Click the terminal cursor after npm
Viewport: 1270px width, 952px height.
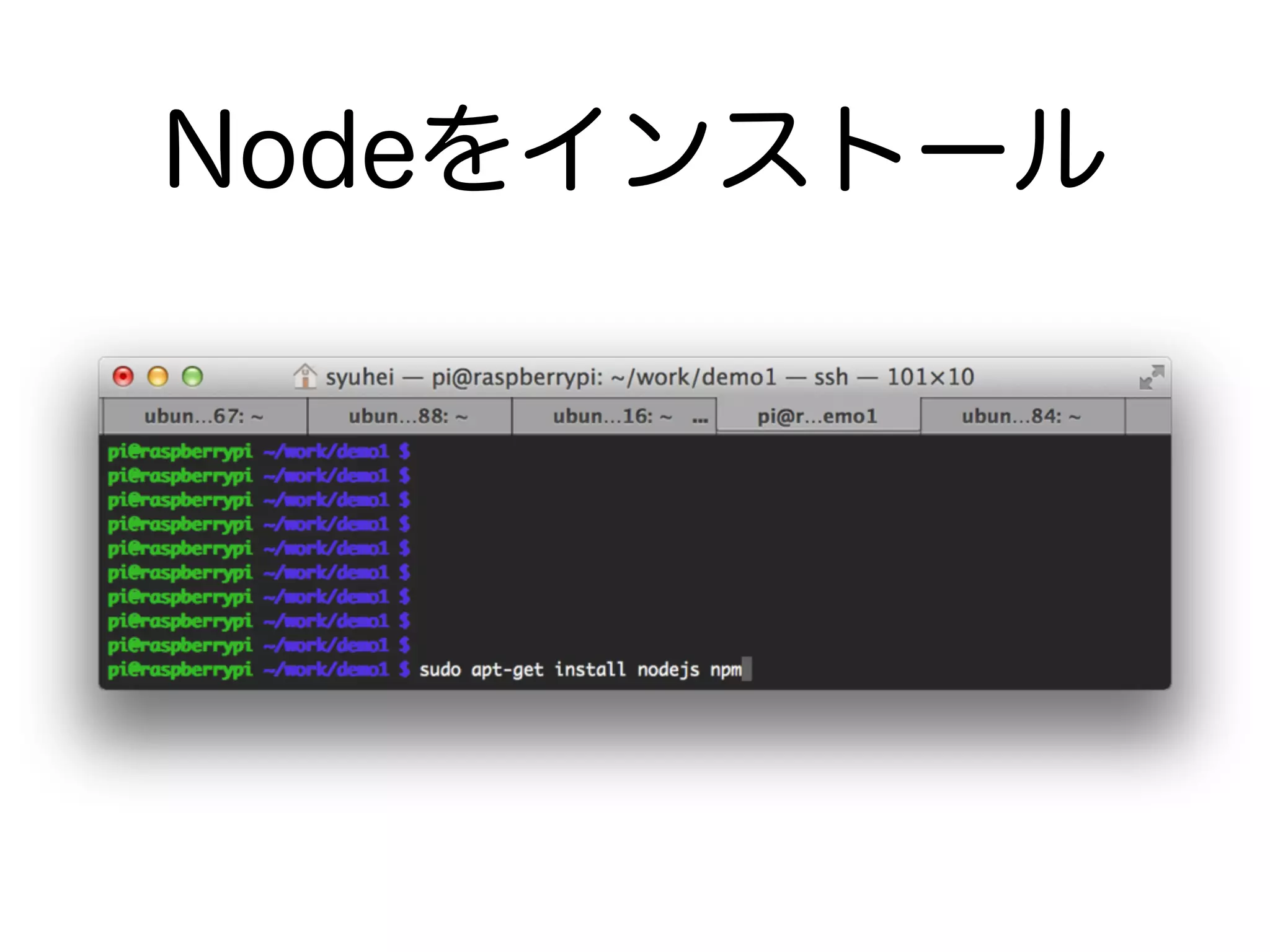coord(747,669)
